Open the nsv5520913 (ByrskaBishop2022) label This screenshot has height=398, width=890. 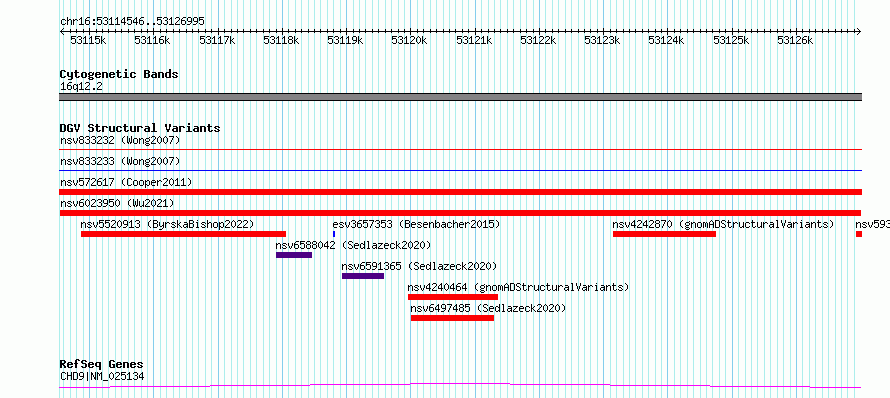coord(167,224)
